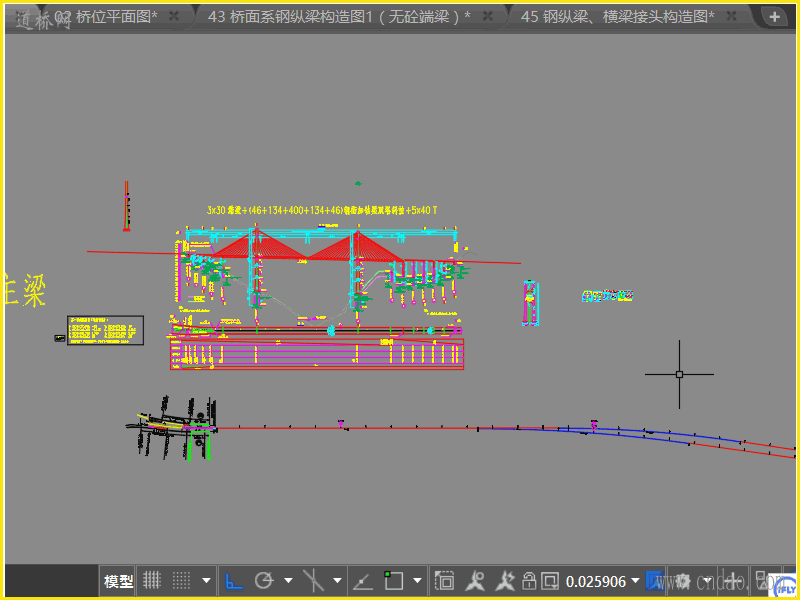800x600 pixels.
Task: Toggle polar tracking circle icon
Action: 264,581
